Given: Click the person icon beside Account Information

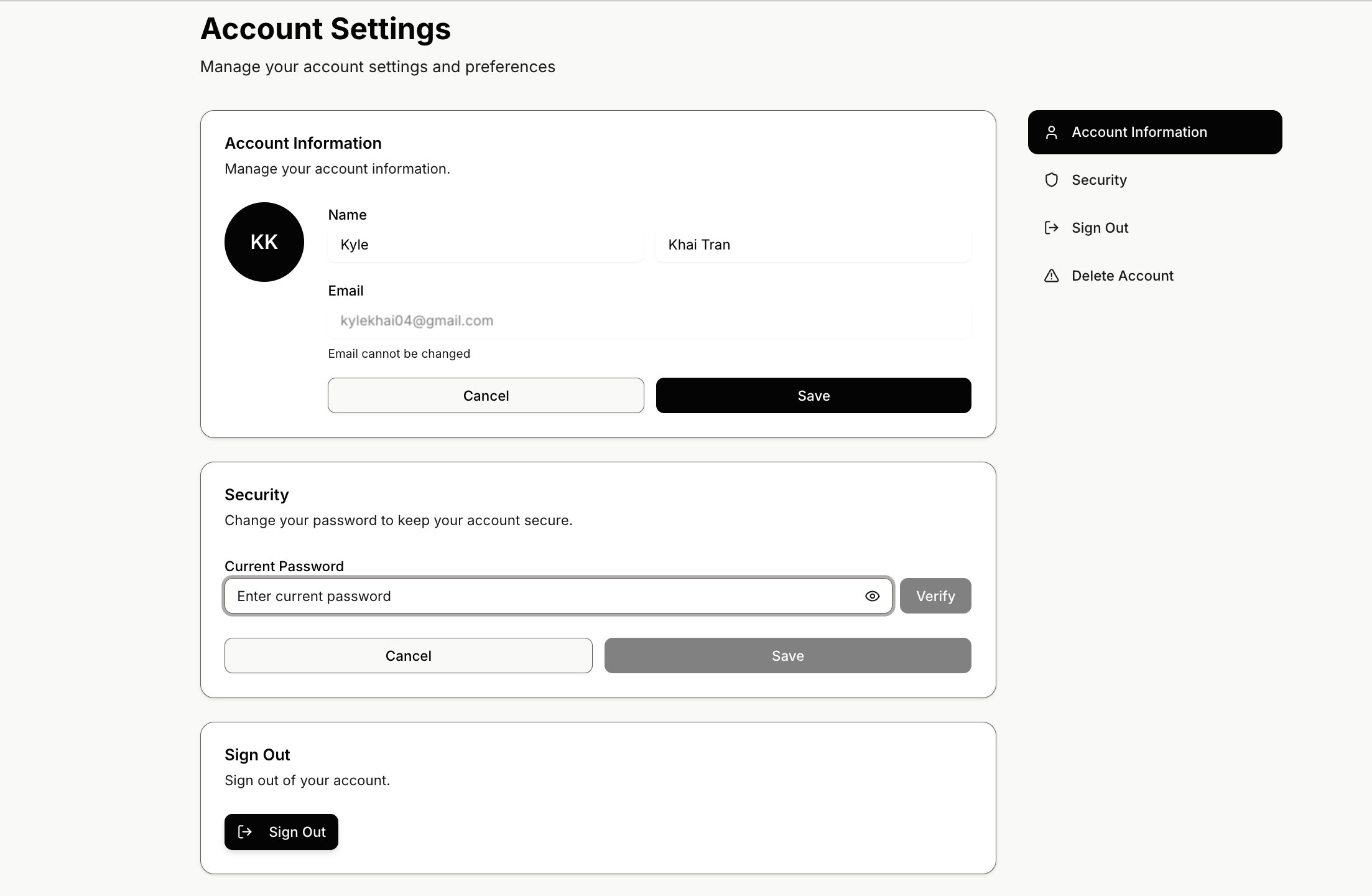Looking at the screenshot, I should (x=1051, y=133).
